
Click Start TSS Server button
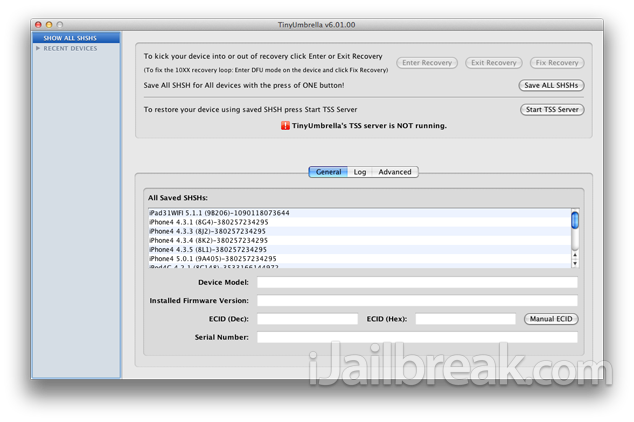552,110
